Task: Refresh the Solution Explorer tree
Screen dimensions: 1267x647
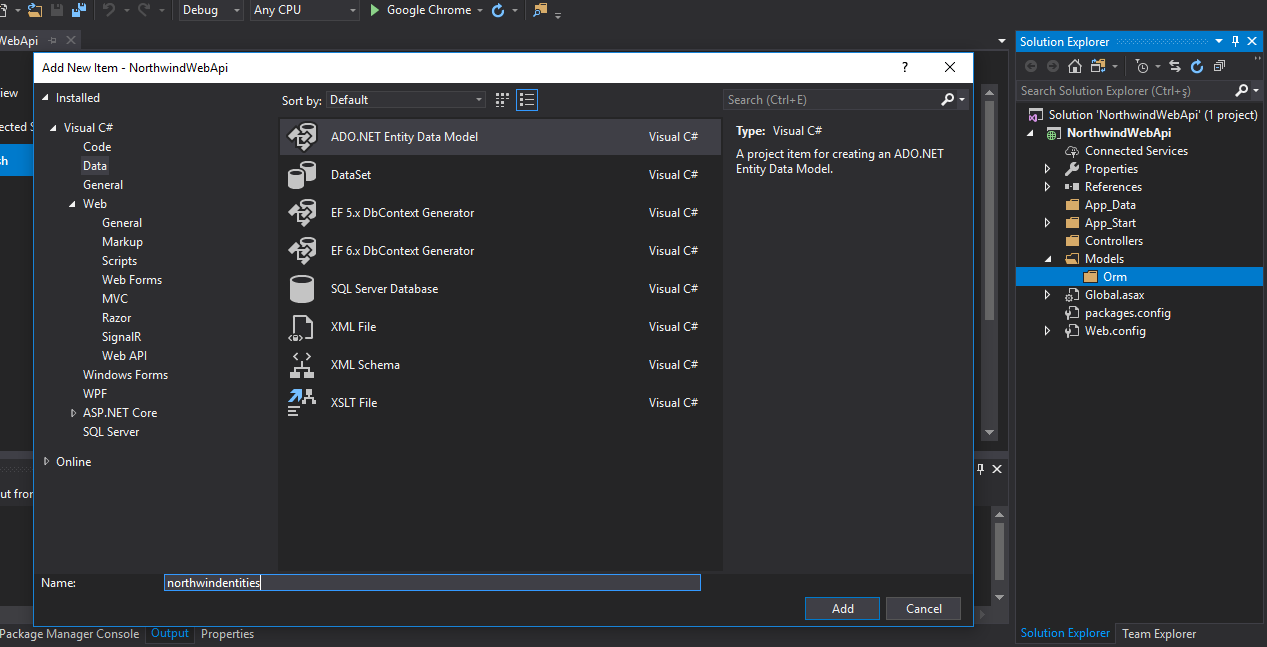Action: point(1197,66)
